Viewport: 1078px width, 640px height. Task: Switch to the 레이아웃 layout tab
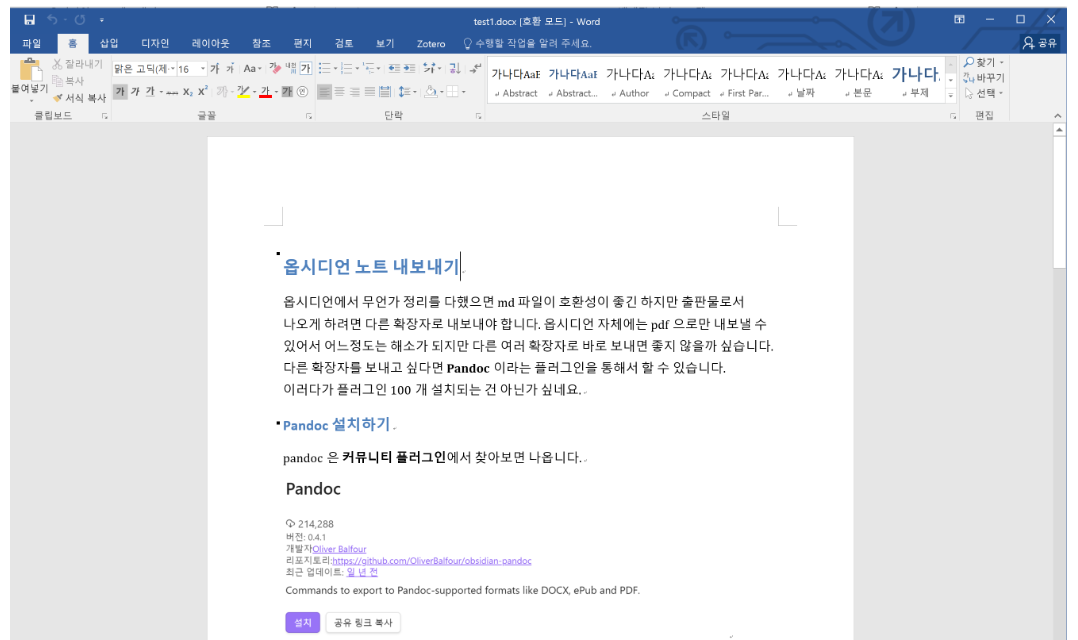click(210, 43)
